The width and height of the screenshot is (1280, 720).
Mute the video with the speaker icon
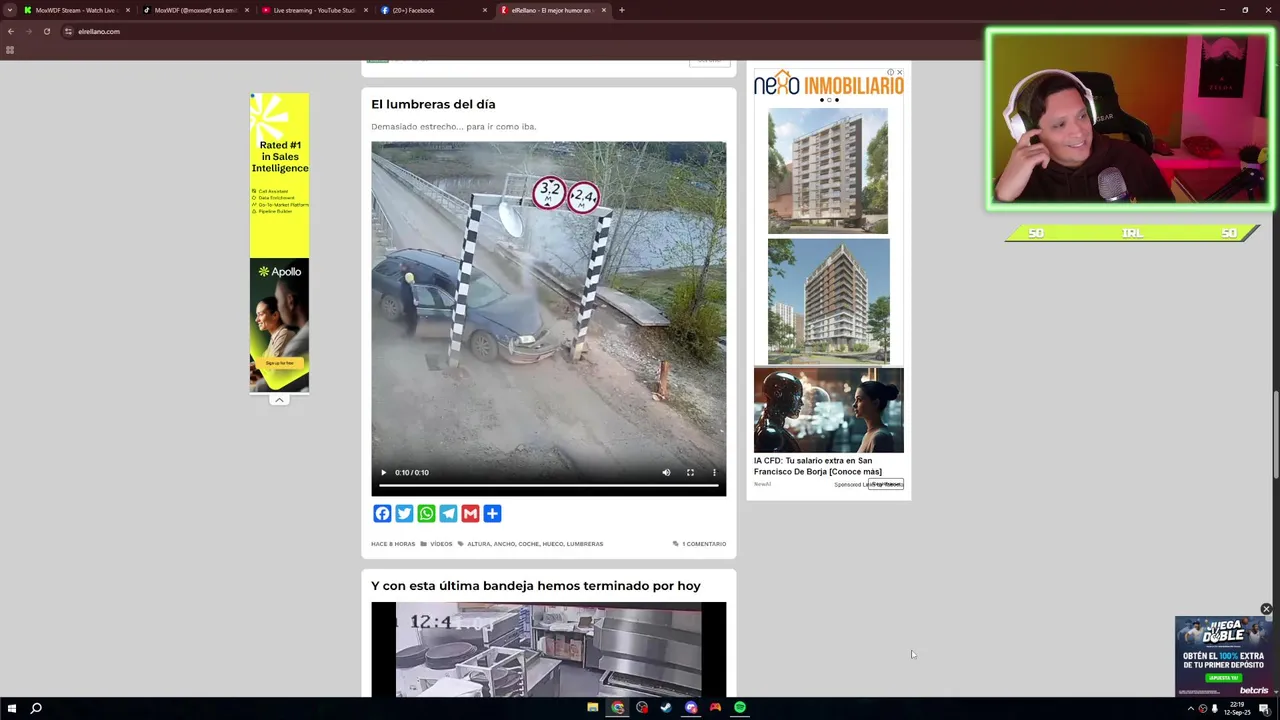point(666,473)
